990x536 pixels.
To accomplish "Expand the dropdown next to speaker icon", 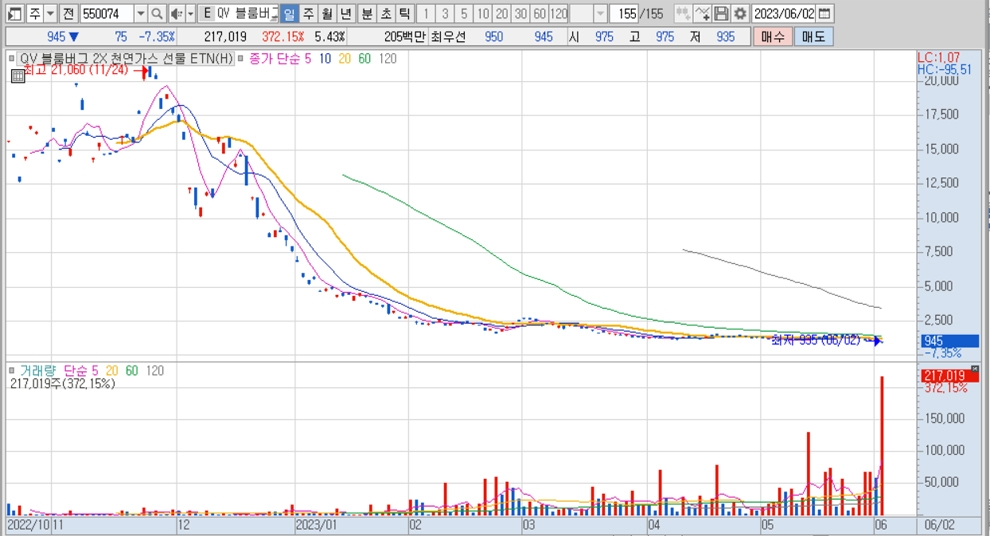I will point(190,13).
